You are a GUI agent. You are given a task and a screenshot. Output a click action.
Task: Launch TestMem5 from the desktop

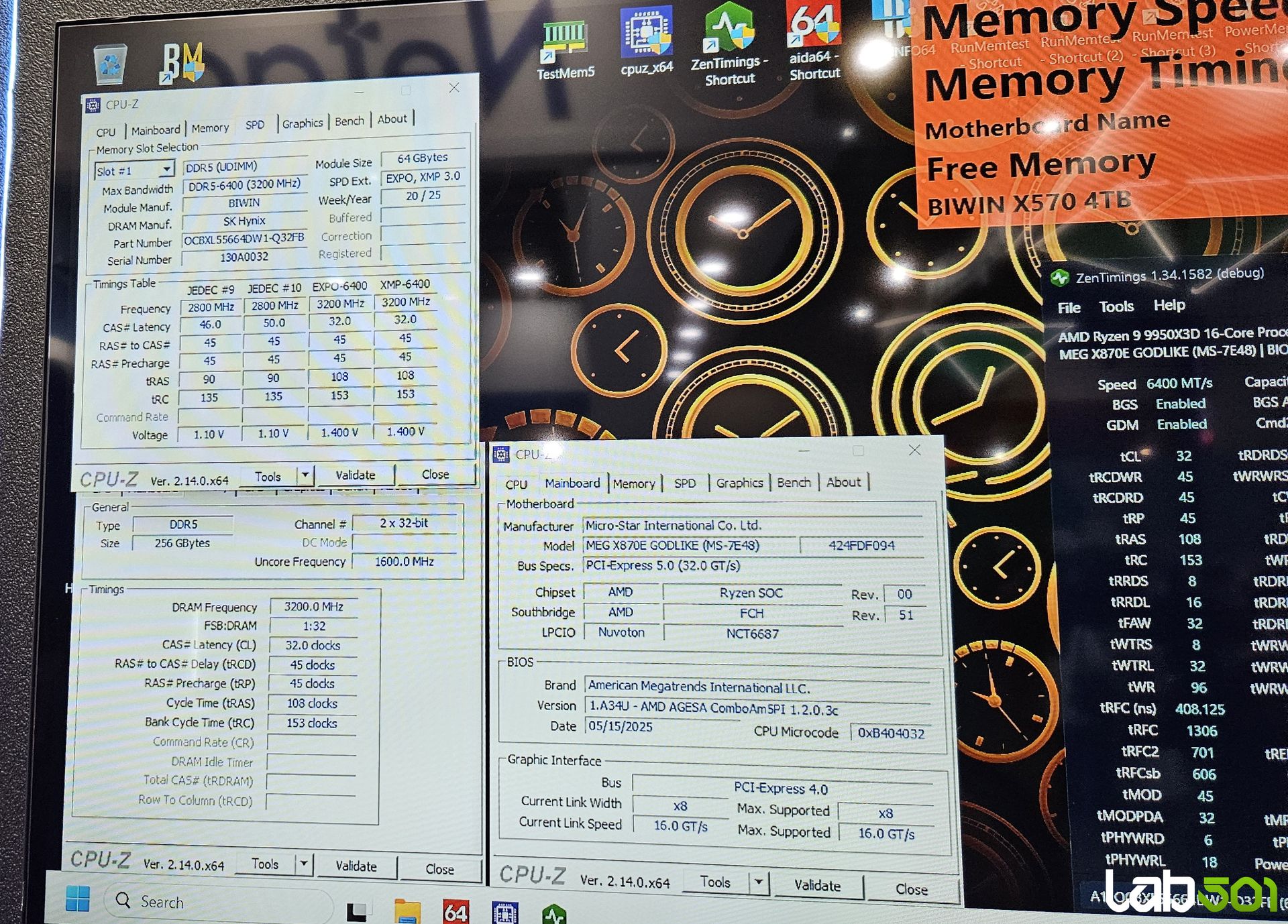point(565,51)
